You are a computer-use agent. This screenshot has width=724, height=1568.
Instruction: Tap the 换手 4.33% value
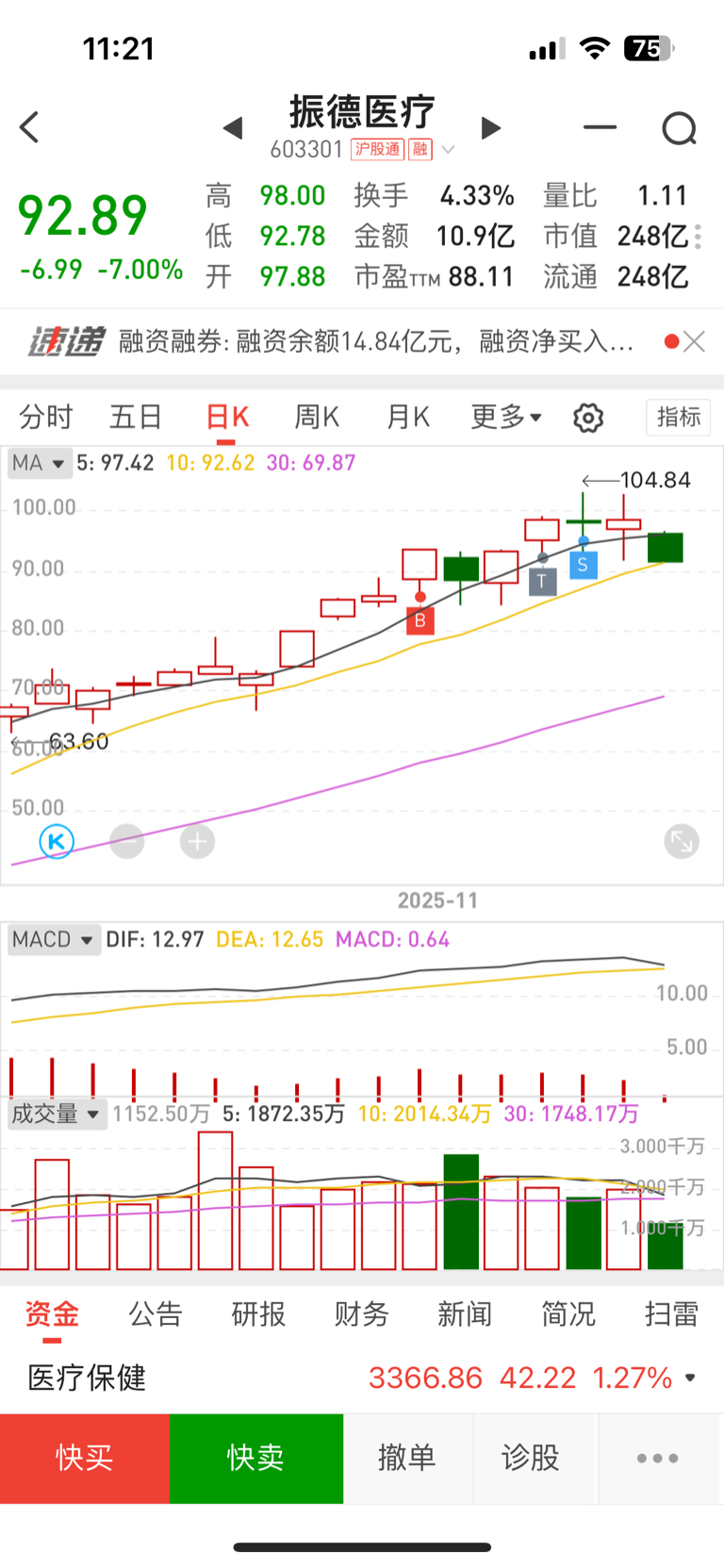tap(477, 196)
